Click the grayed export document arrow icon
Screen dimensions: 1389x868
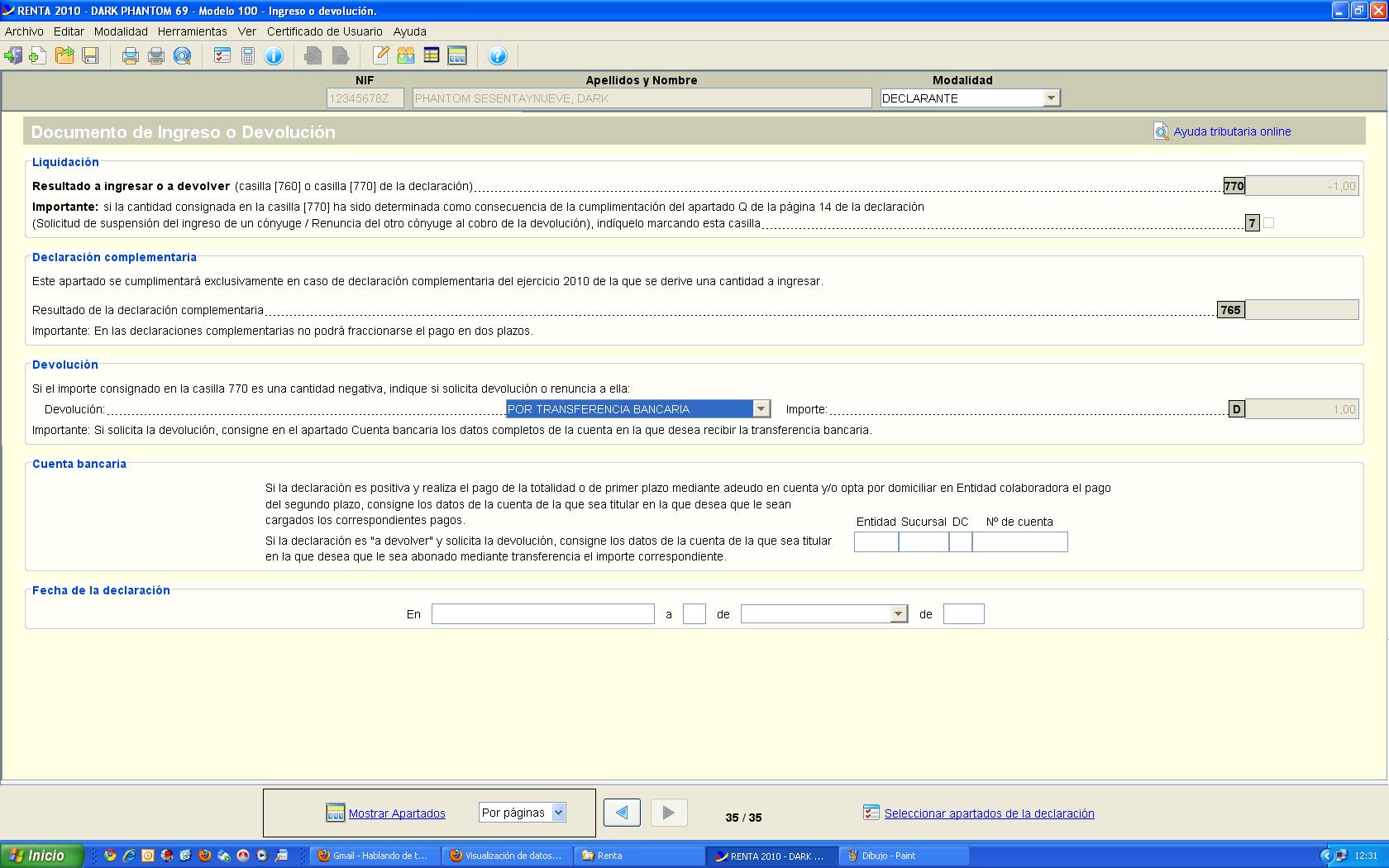click(x=340, y=55)
